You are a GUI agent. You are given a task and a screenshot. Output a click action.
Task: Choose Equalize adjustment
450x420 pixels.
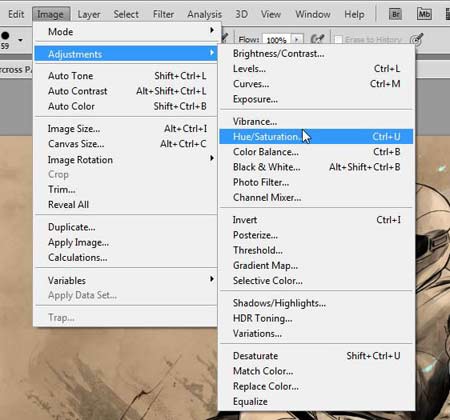pyautogui.click(x=316, y=402)
